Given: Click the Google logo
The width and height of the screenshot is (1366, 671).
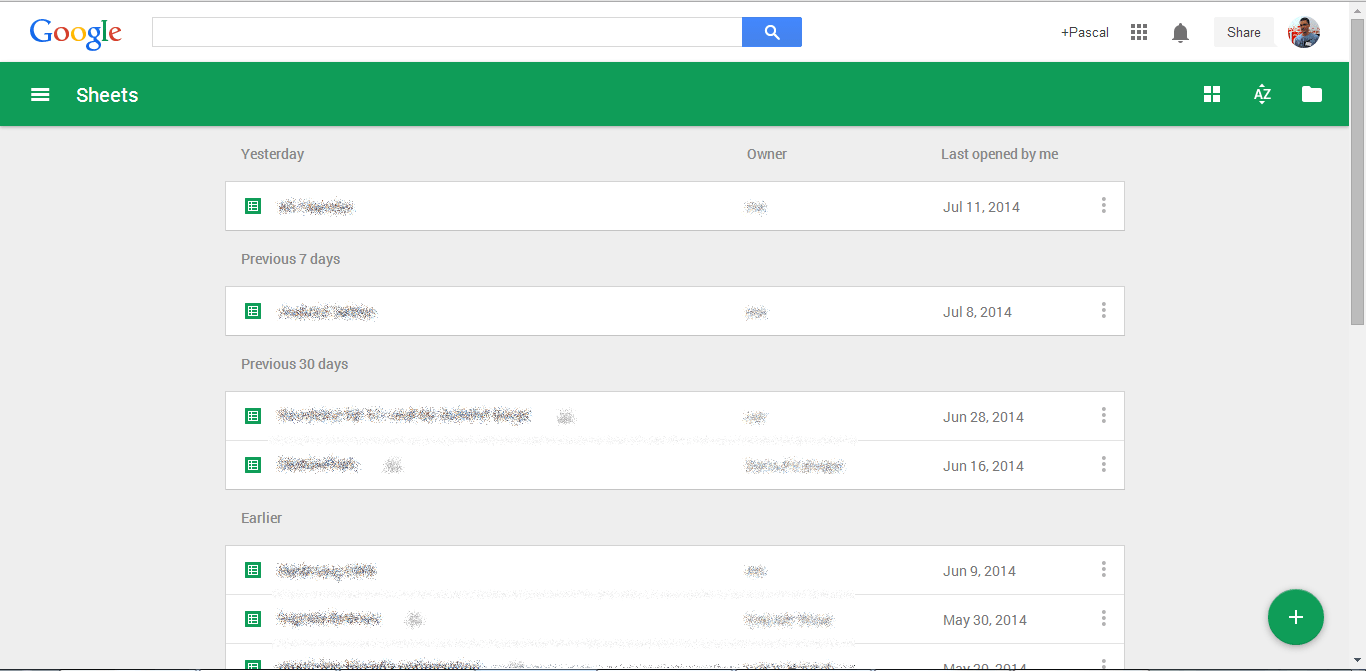Looking at the screenshot, I should [76, 33].
